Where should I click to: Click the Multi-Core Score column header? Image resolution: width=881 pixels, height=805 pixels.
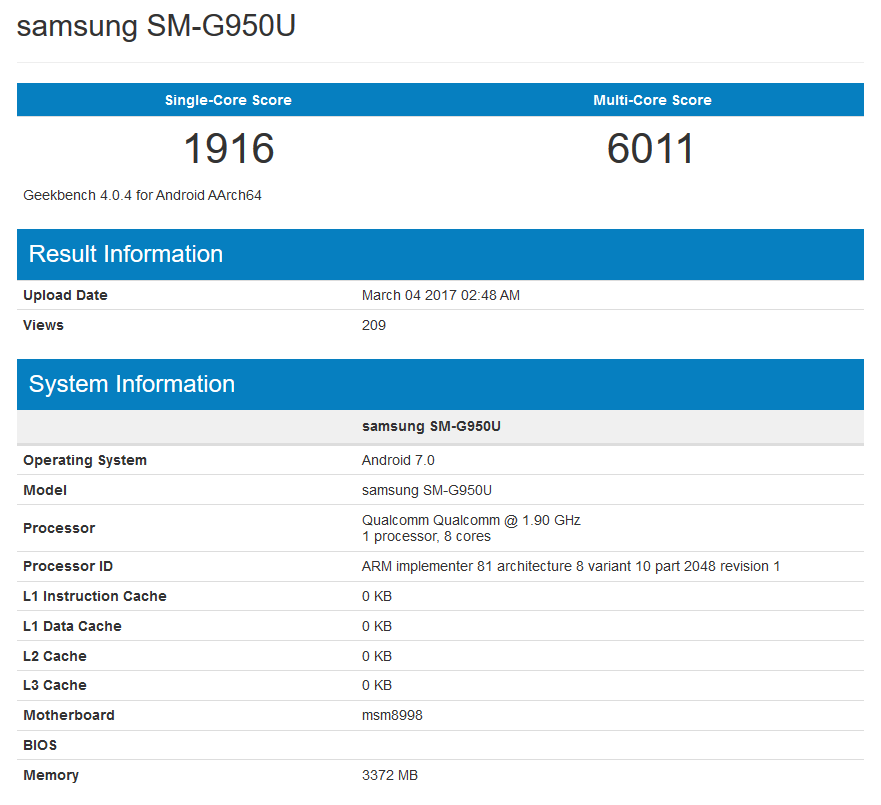[652, 100]
